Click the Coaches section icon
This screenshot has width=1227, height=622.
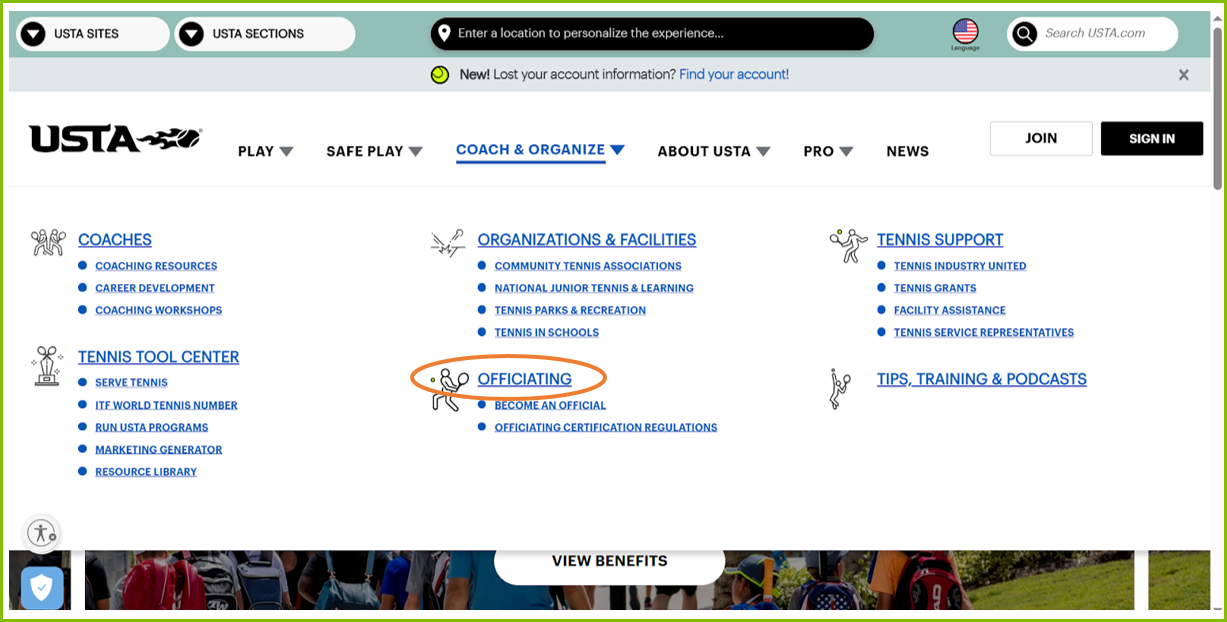pyautogui.click(x=48, y=243)
